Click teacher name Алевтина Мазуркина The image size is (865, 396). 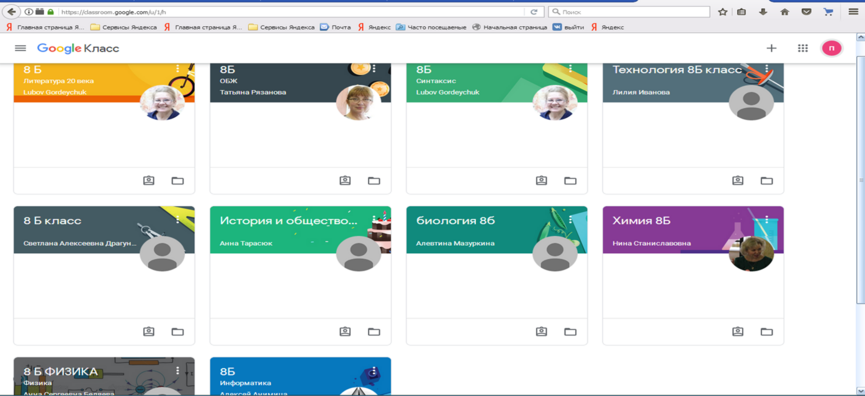455,243
